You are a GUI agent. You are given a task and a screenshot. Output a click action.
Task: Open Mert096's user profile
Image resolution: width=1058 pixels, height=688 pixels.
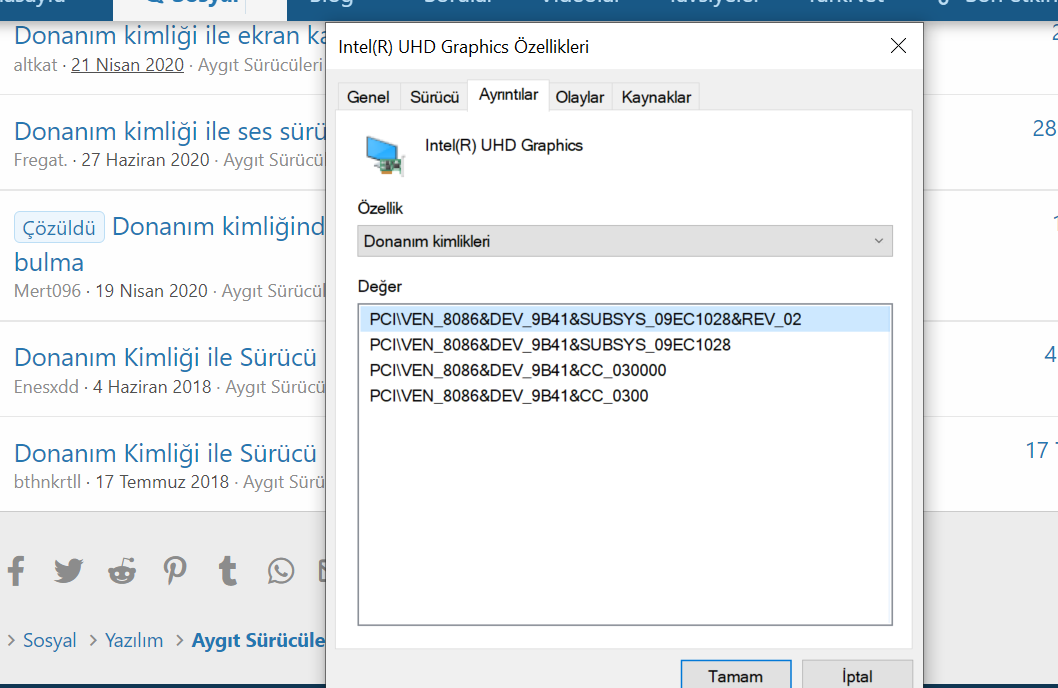(x=47, y=291)
